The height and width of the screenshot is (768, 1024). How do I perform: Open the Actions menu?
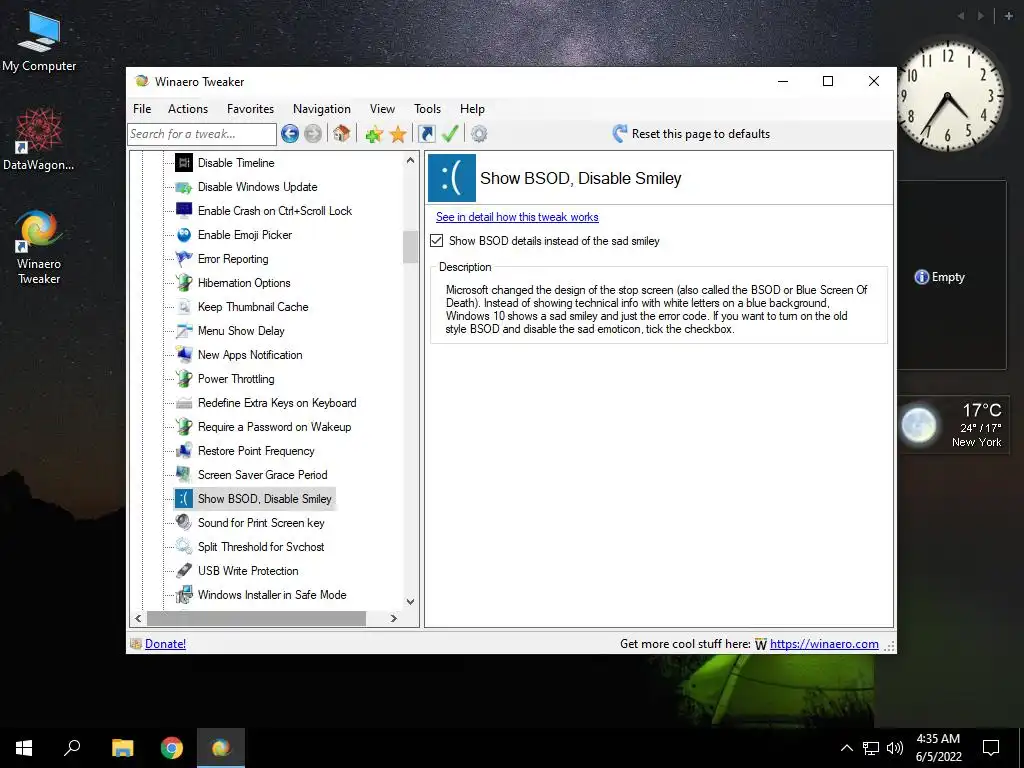pyautogui.click(x=187, y=109)
